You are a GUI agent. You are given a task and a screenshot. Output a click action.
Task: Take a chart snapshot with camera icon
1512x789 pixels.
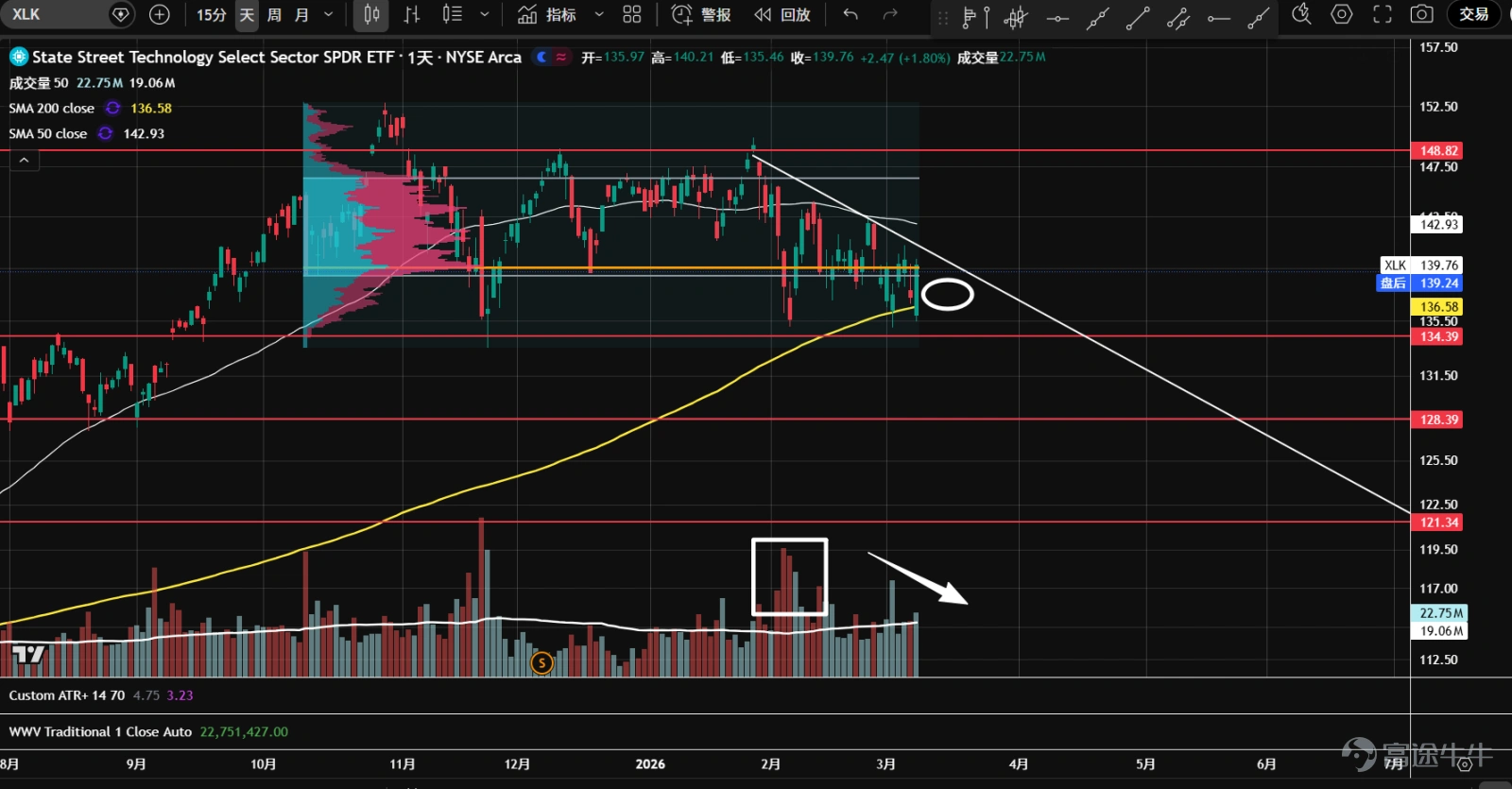(1422, 14)
